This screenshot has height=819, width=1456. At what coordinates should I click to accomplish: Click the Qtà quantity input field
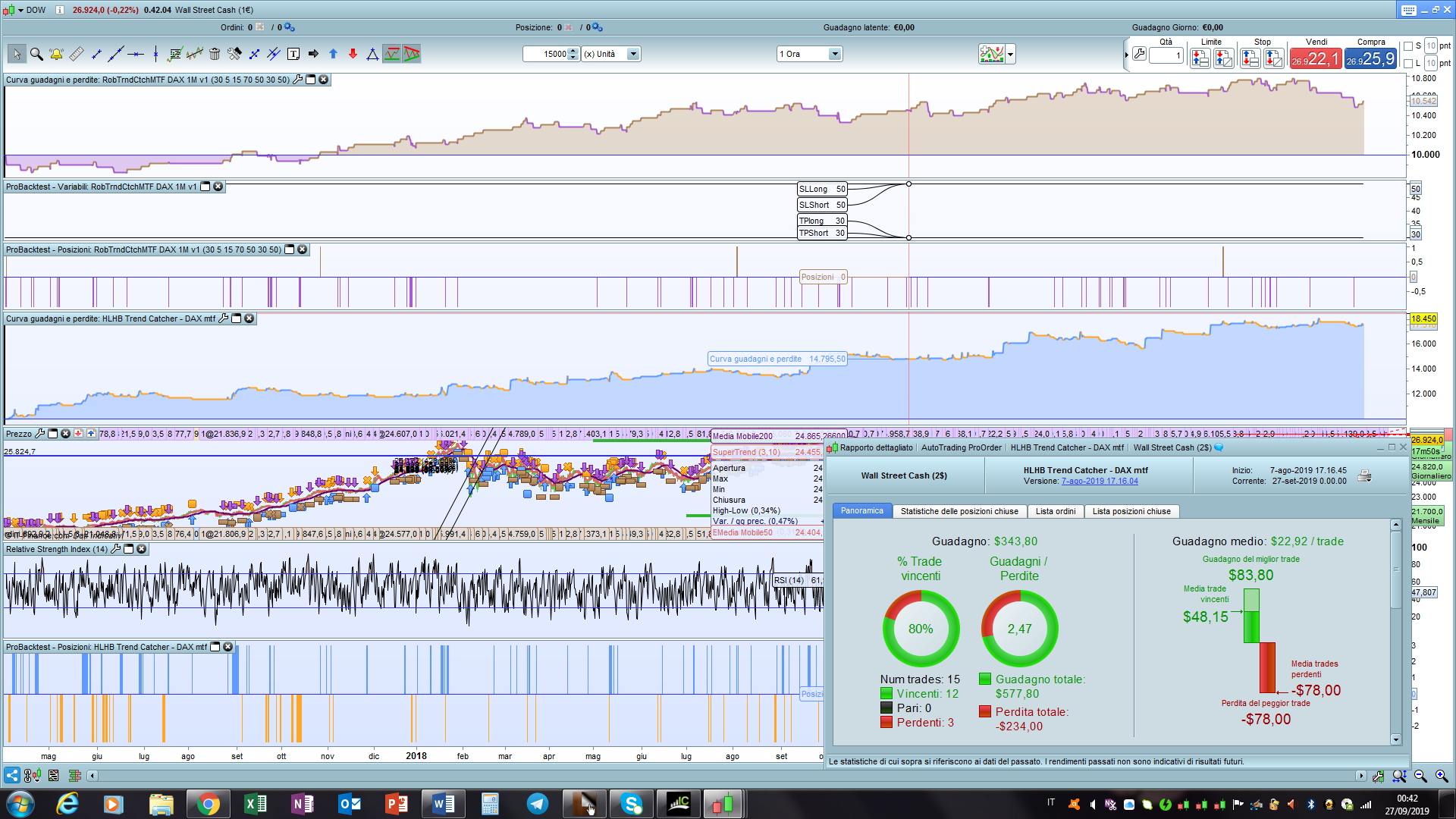coord(1166,55)
